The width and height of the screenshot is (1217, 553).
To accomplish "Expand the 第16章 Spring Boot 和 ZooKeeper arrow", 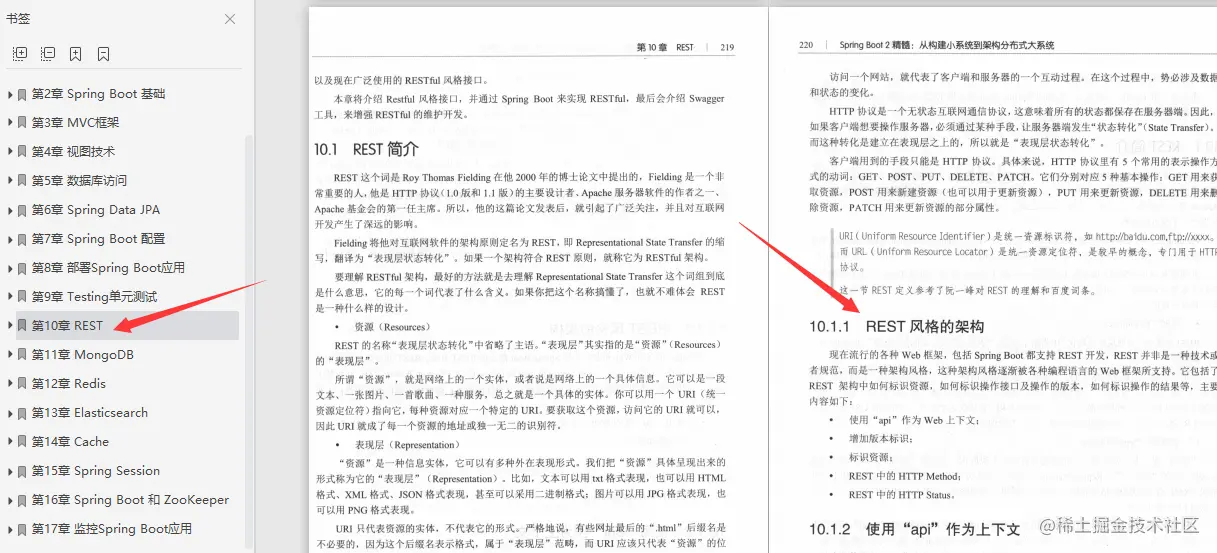I will 10,500.
